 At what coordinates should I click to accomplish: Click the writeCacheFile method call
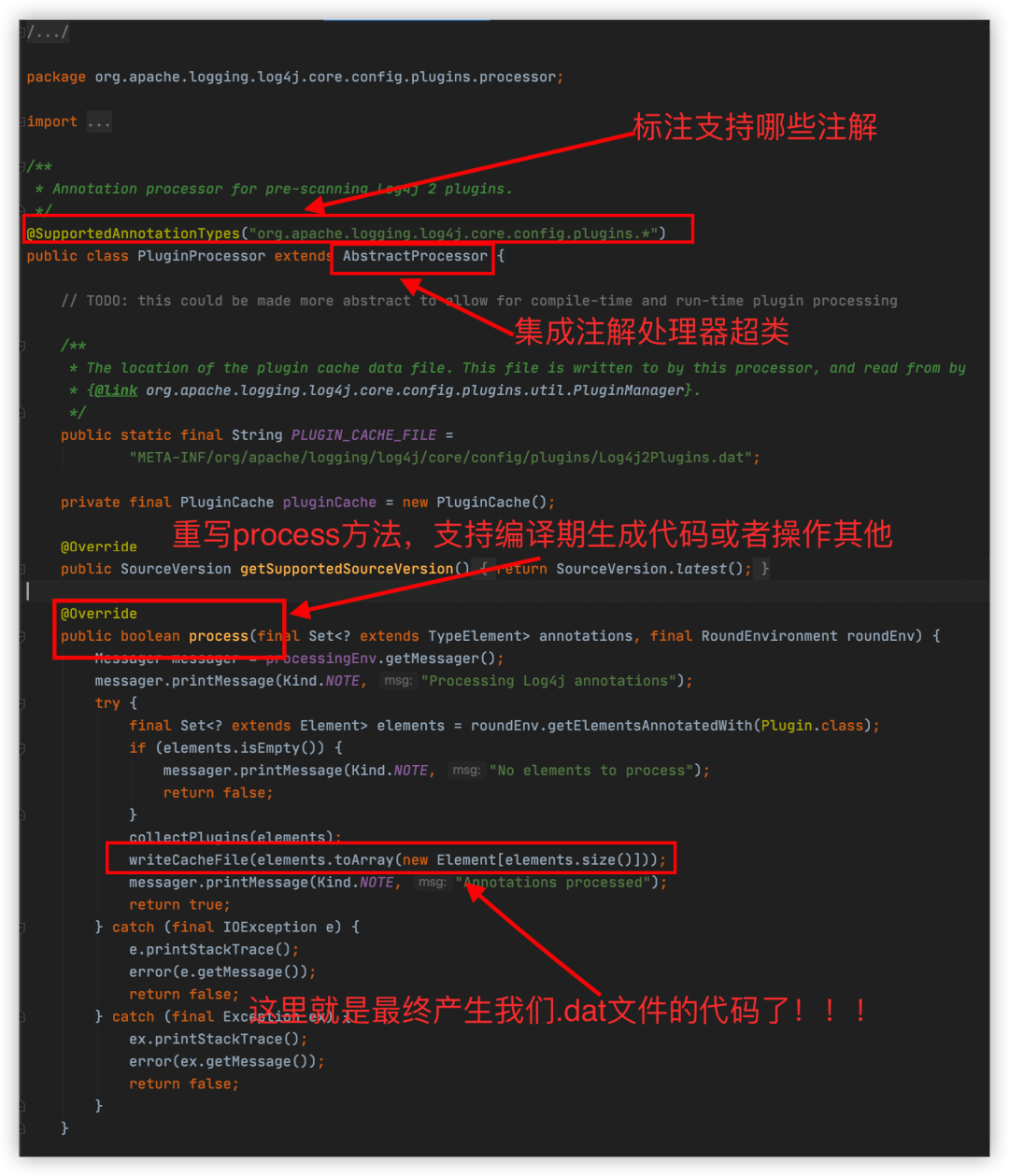click(189, 860)
